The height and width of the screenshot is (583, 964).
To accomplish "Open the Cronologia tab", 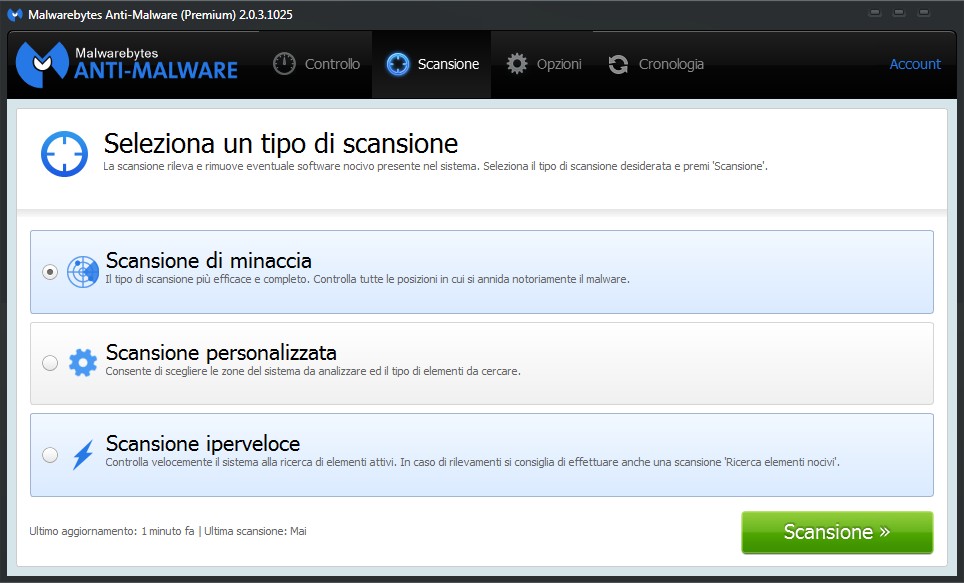I will point(655,64).
